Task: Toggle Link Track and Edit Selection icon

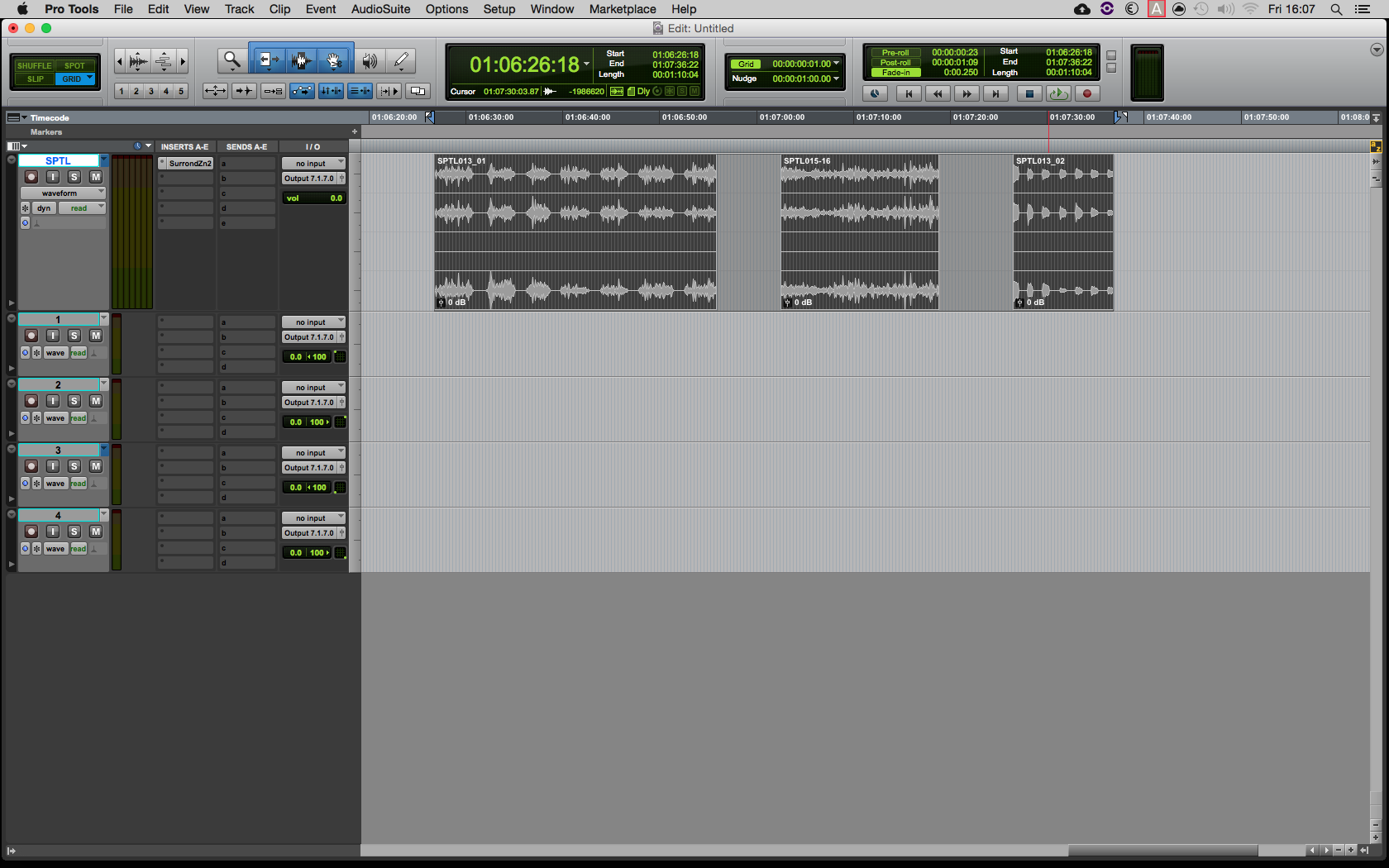Action: [360, 91]
